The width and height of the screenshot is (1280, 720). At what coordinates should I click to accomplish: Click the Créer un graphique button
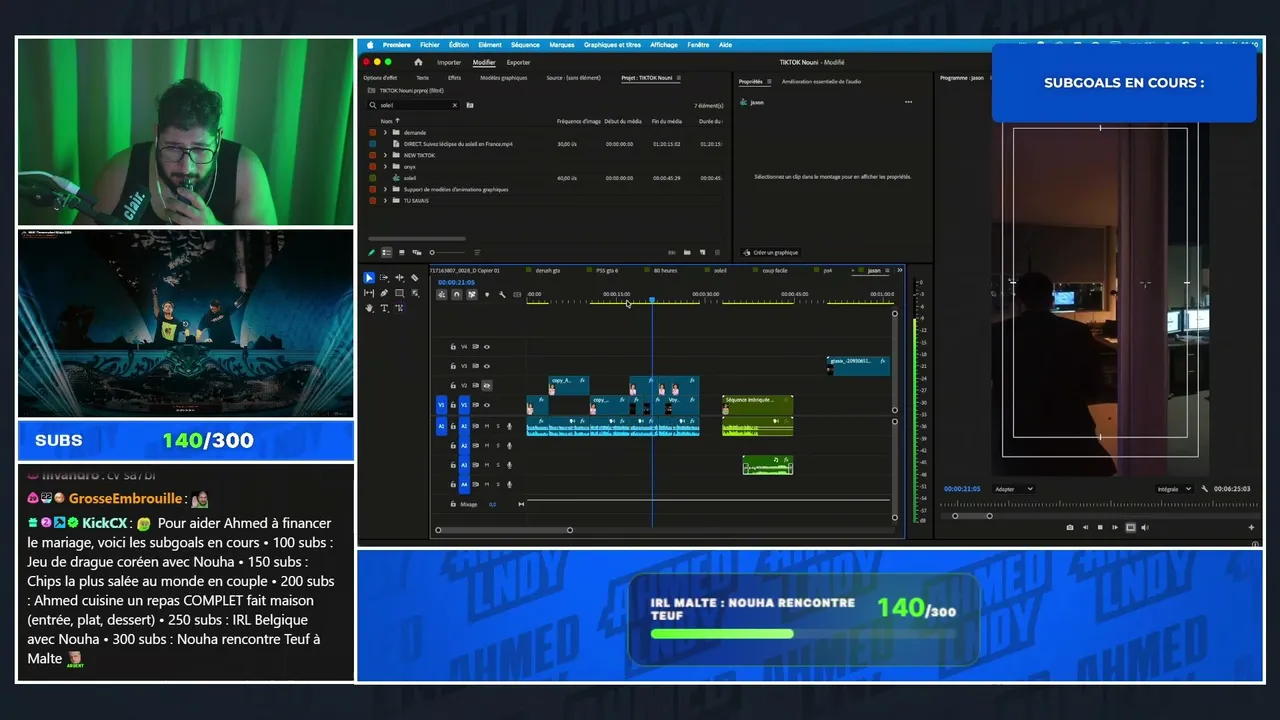point(771,253)
